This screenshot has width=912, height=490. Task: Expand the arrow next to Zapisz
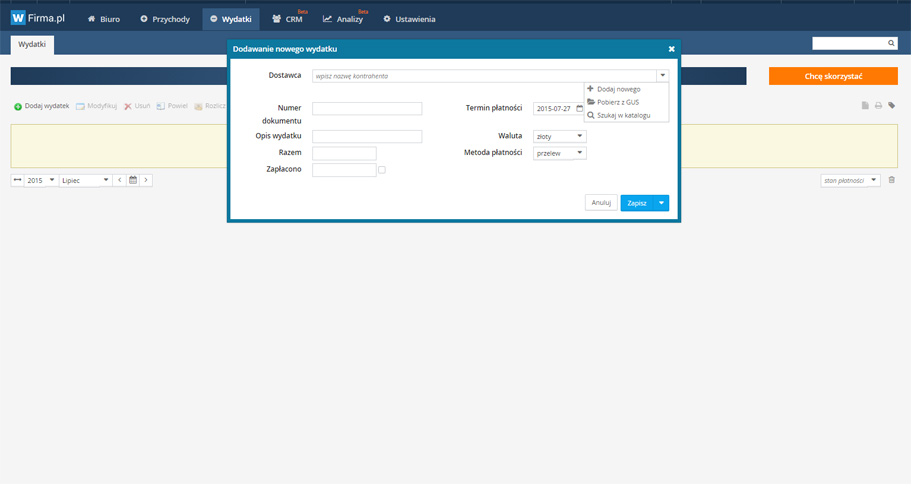(661, 203)
